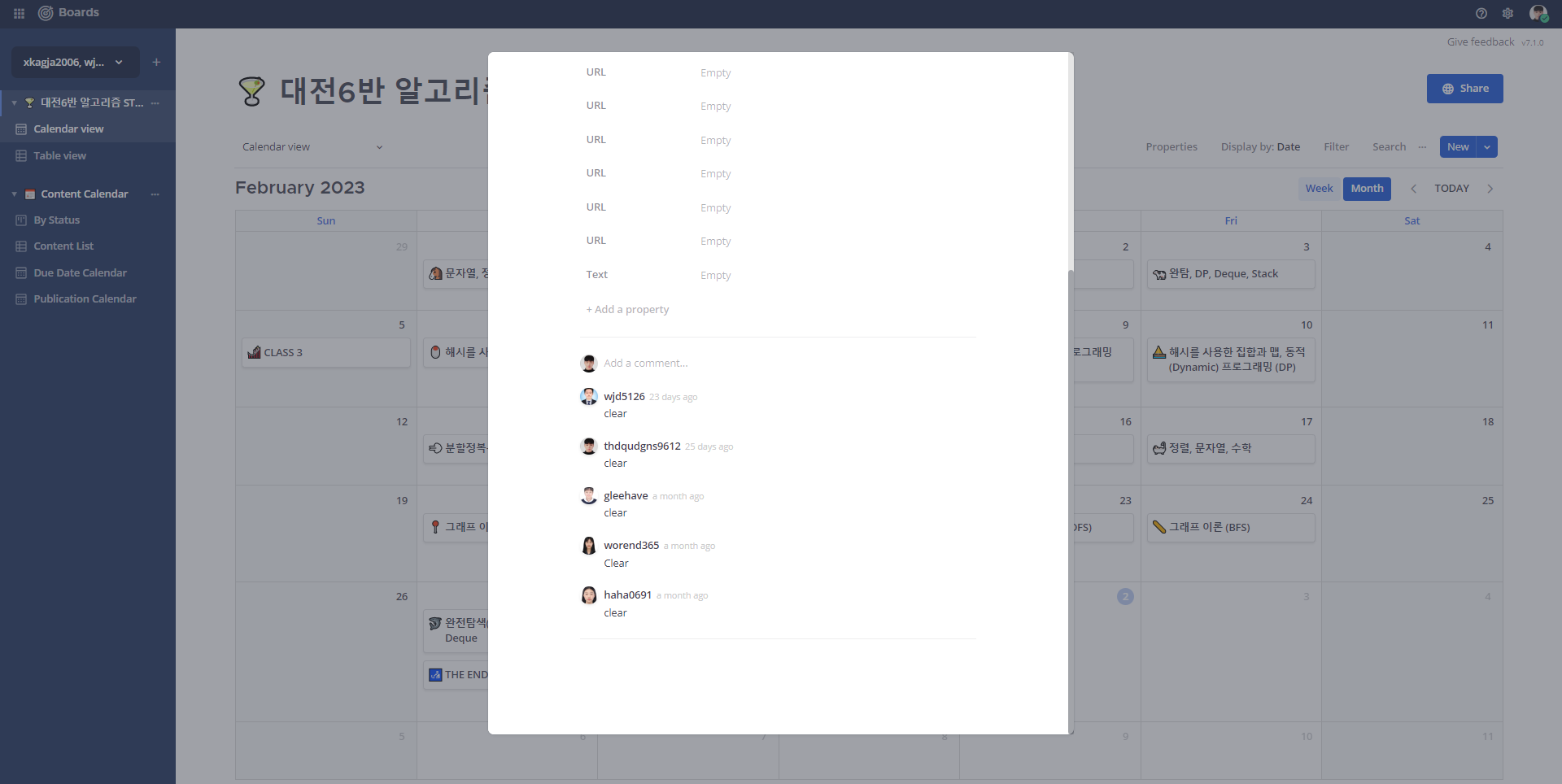The image size is (1562, 784).
Task: Open the user profile avatar
Action: pos(1538,13)
